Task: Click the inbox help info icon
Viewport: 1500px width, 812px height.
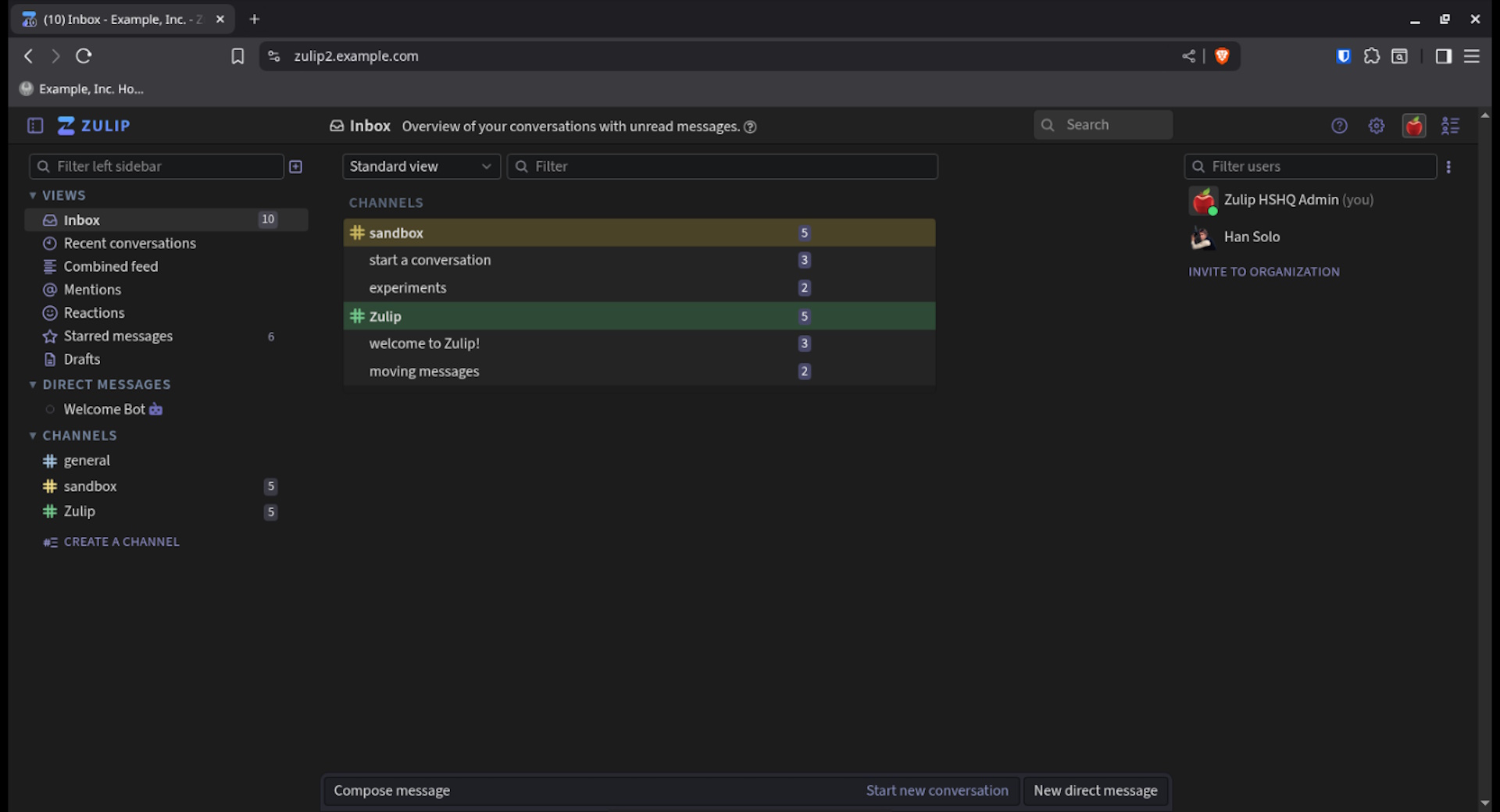Action: 750,127
